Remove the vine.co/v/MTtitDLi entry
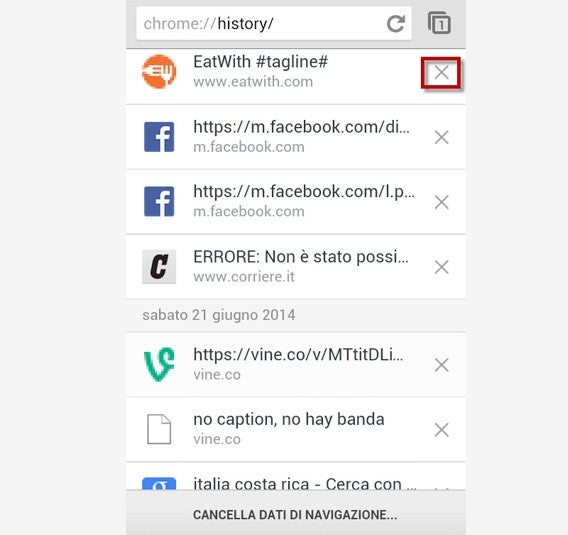The width and height of the screenshot is (568, 535). click(x=442, y=365)
